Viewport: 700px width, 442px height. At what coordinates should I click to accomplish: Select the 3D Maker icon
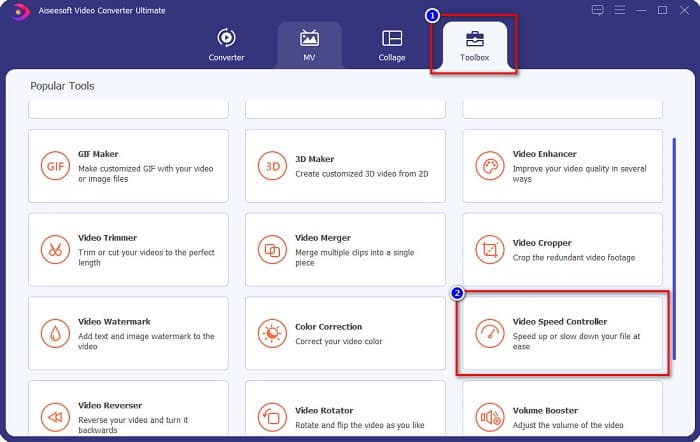coord(272,166)
